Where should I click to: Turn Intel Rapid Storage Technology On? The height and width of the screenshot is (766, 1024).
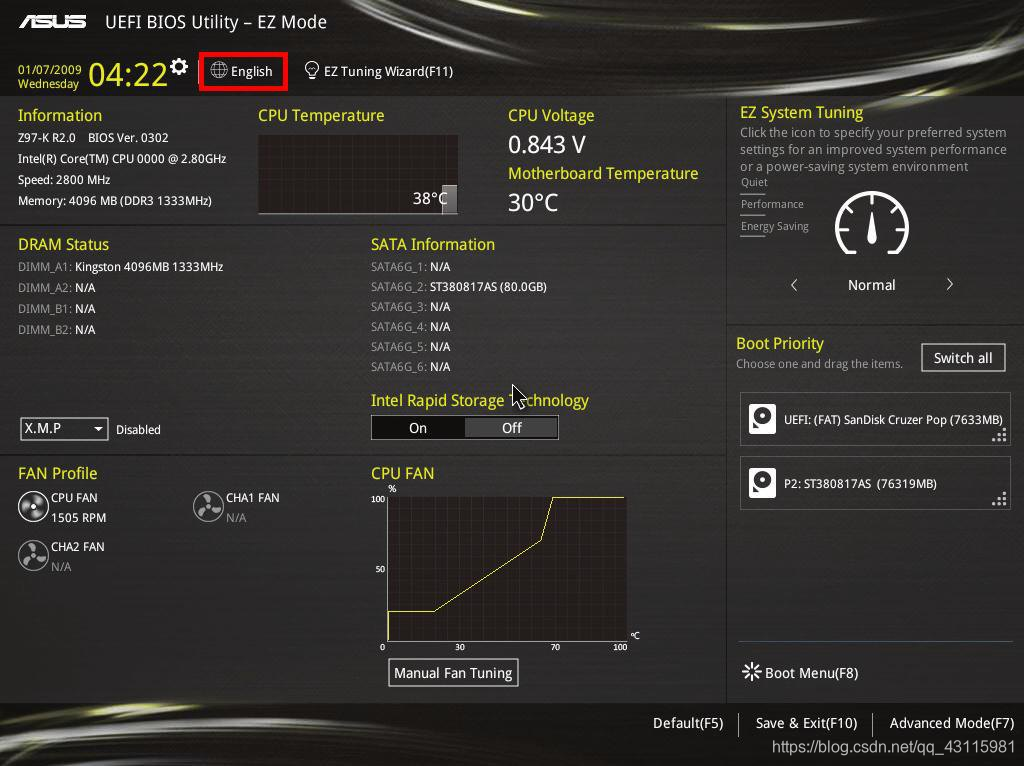point(418,428)
